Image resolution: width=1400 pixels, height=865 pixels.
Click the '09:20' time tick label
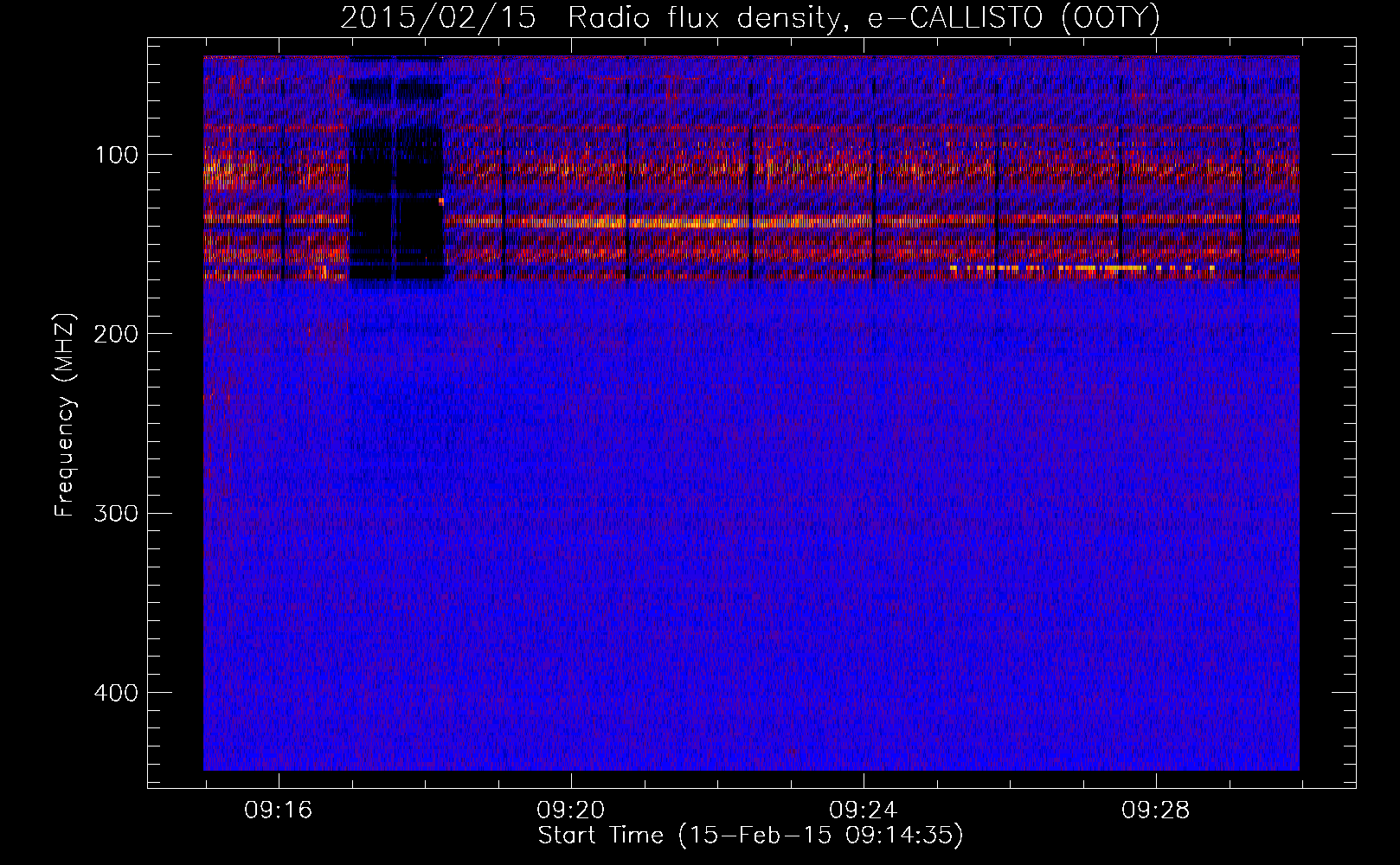[571, 811]
